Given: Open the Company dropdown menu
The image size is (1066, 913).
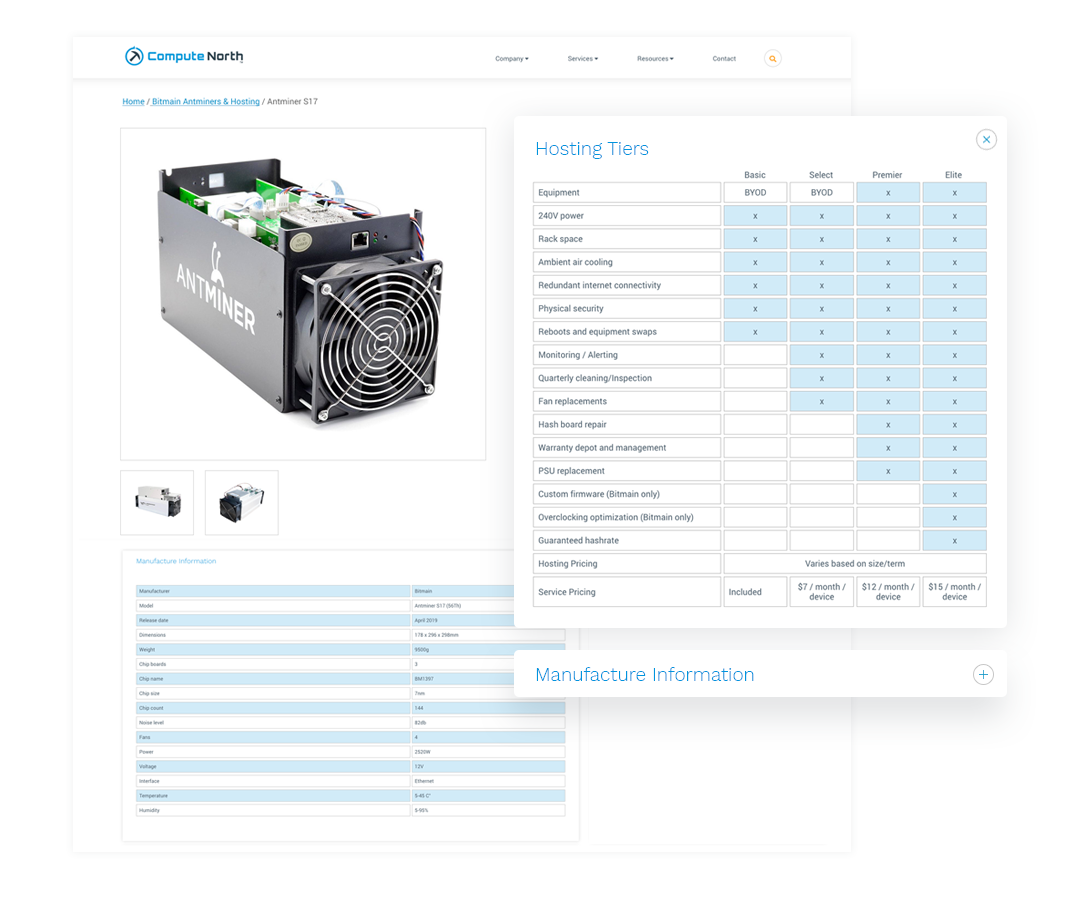Looking at the screenshot, I should (511, 58).
